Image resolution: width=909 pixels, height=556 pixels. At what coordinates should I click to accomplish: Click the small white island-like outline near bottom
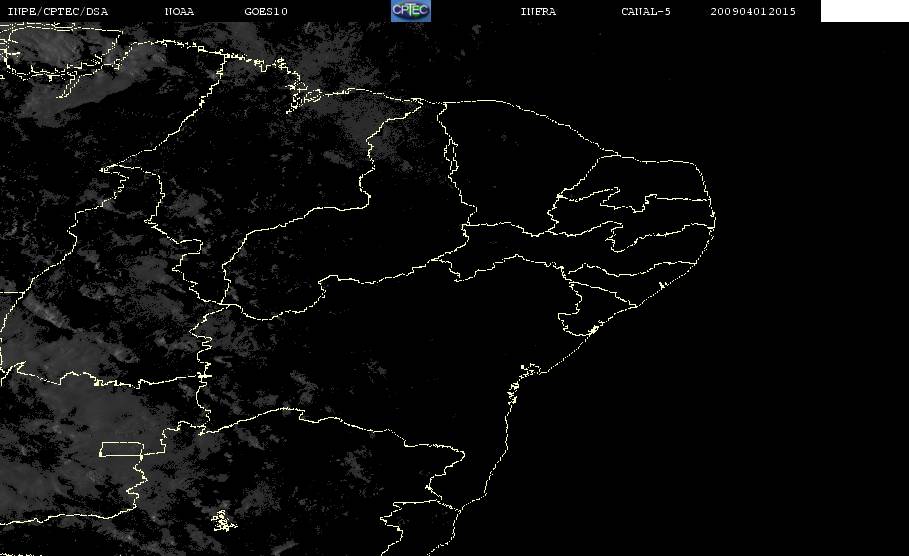click(224, 521)
